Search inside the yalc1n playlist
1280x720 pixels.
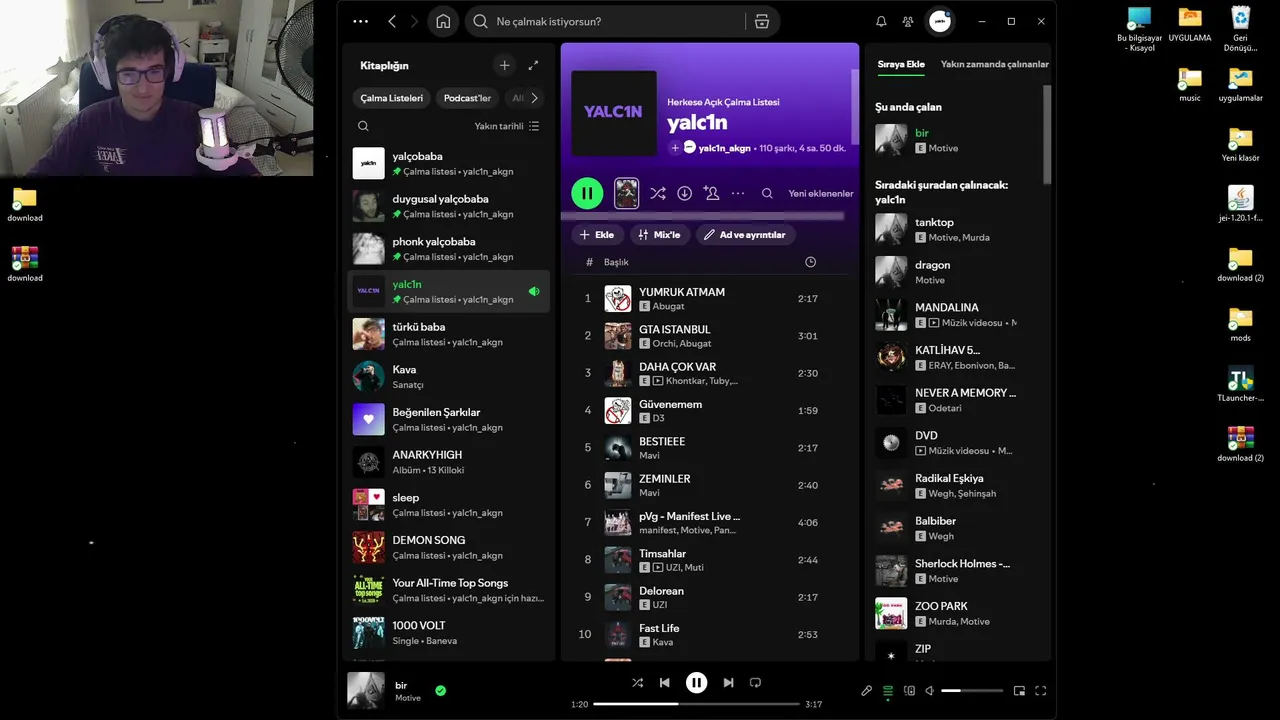coord(767,193)
